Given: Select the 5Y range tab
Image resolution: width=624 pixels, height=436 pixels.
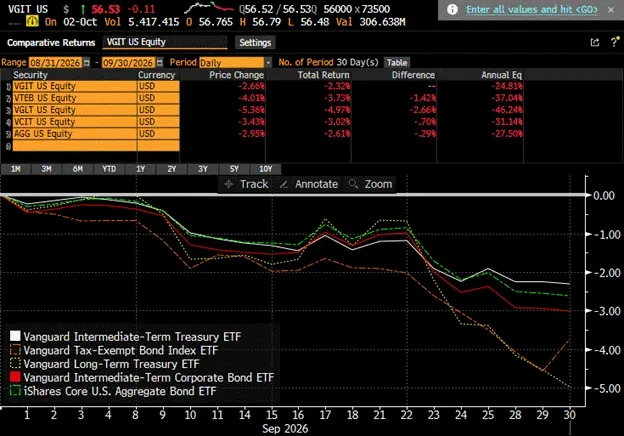Looking at the screenshot, I should coord(234,169).
